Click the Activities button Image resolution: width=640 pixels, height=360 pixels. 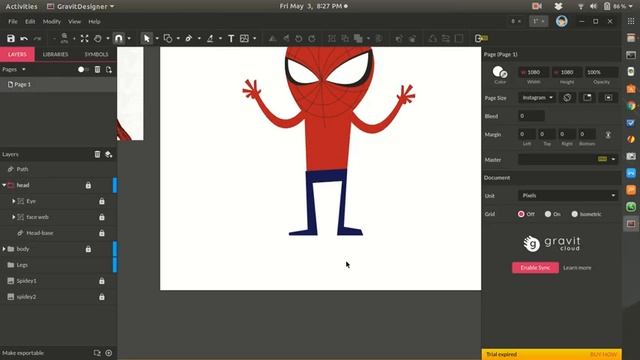21,7
